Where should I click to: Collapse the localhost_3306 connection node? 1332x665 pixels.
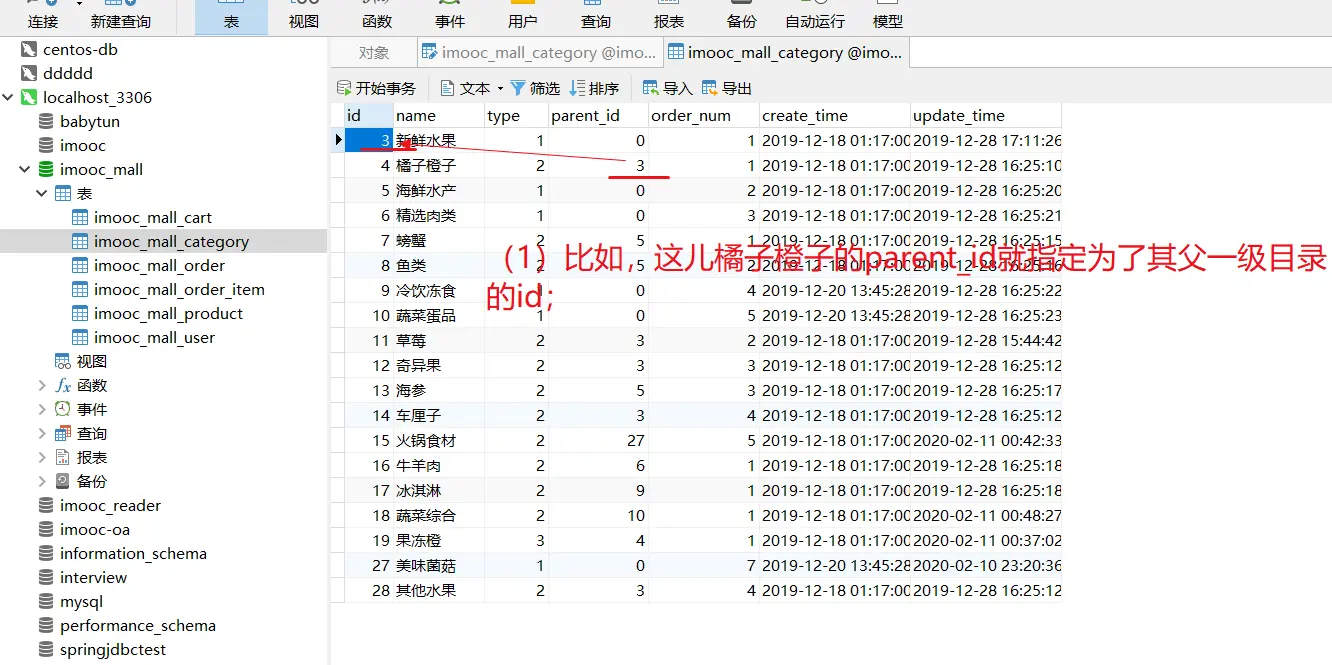click(x=8, y=97)
